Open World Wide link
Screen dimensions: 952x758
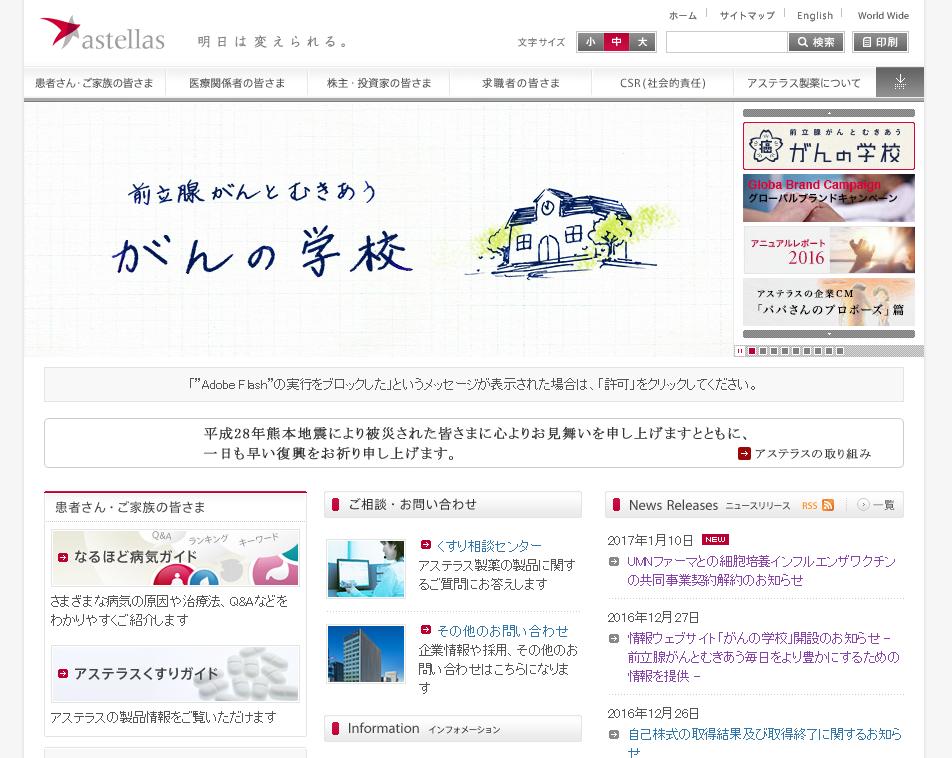coord(883,16)
